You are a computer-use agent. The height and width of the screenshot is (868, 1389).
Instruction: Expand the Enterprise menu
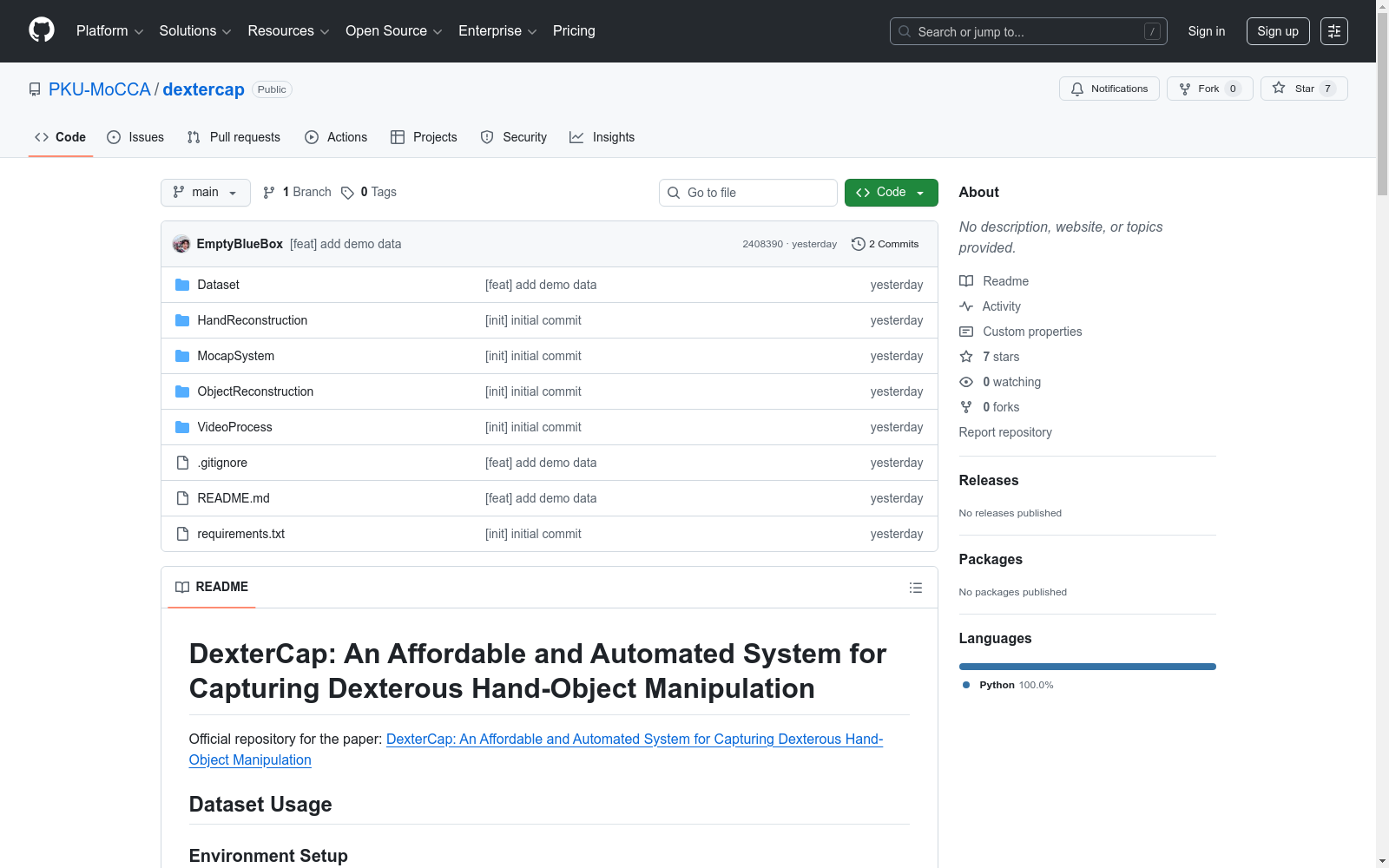coord(497,31)
